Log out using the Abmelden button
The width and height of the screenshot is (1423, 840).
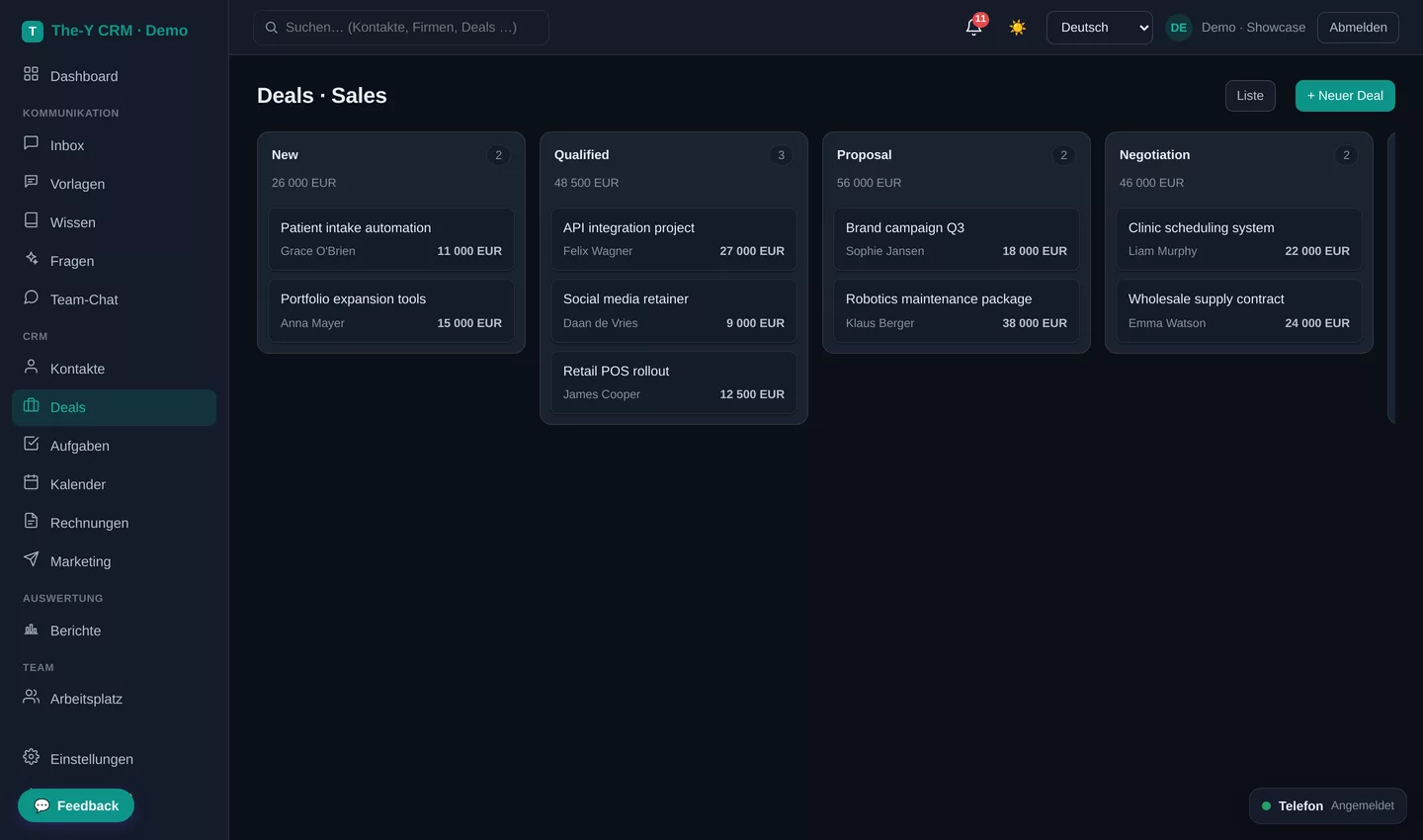(x=1358, y=28)
